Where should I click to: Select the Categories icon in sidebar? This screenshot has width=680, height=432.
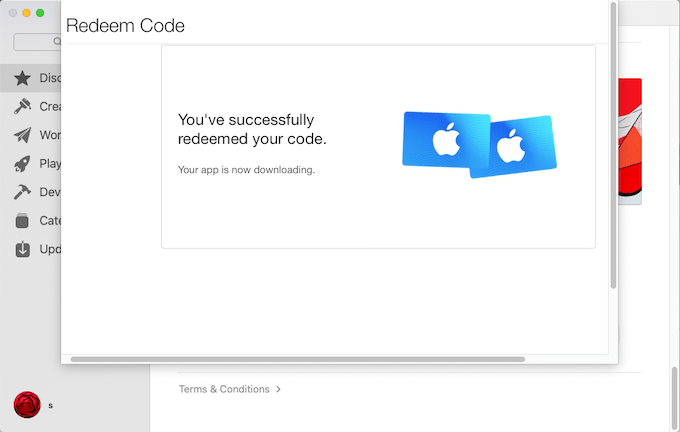pos(22,220)
